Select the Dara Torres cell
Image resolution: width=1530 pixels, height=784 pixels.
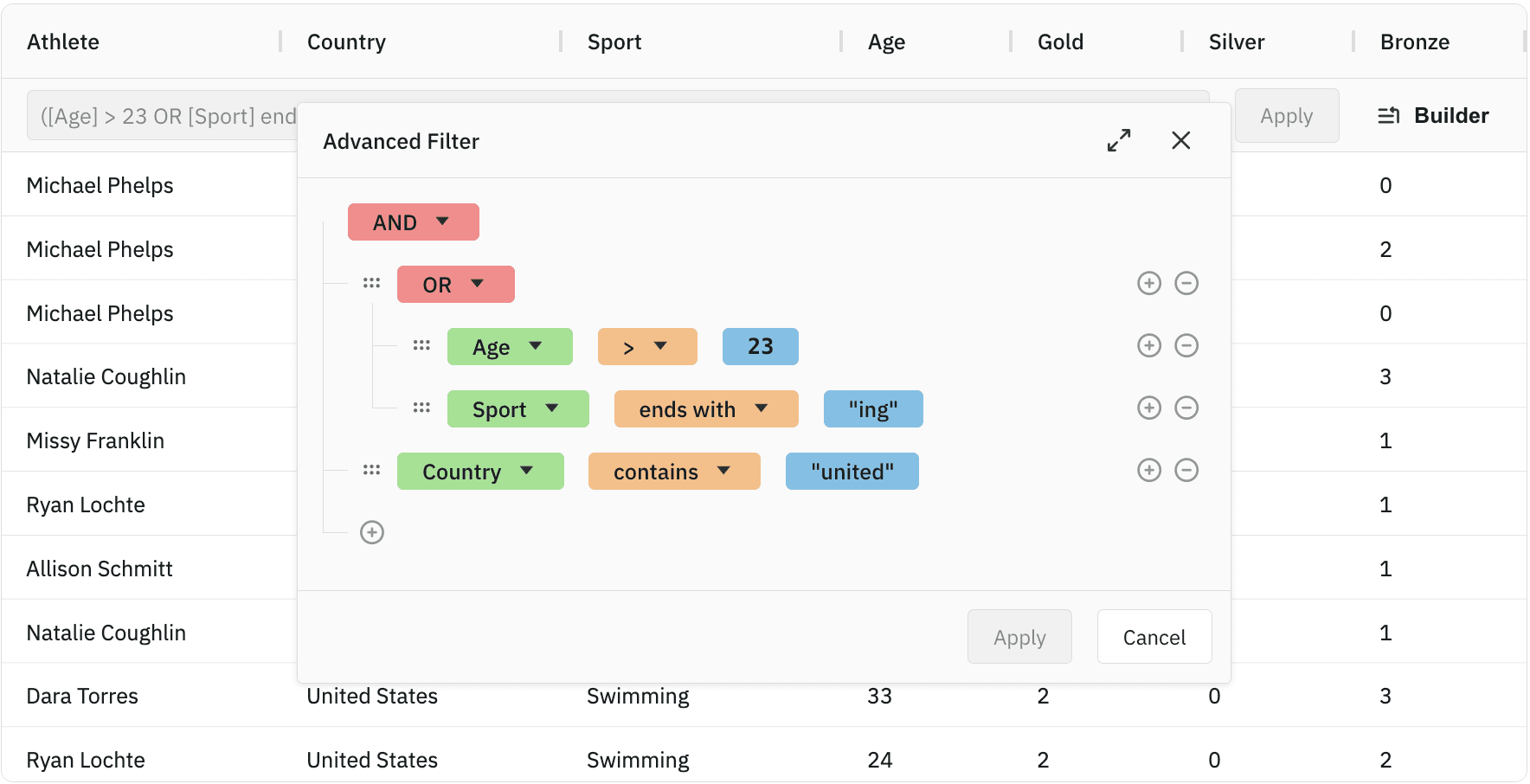tap(82, 696)
